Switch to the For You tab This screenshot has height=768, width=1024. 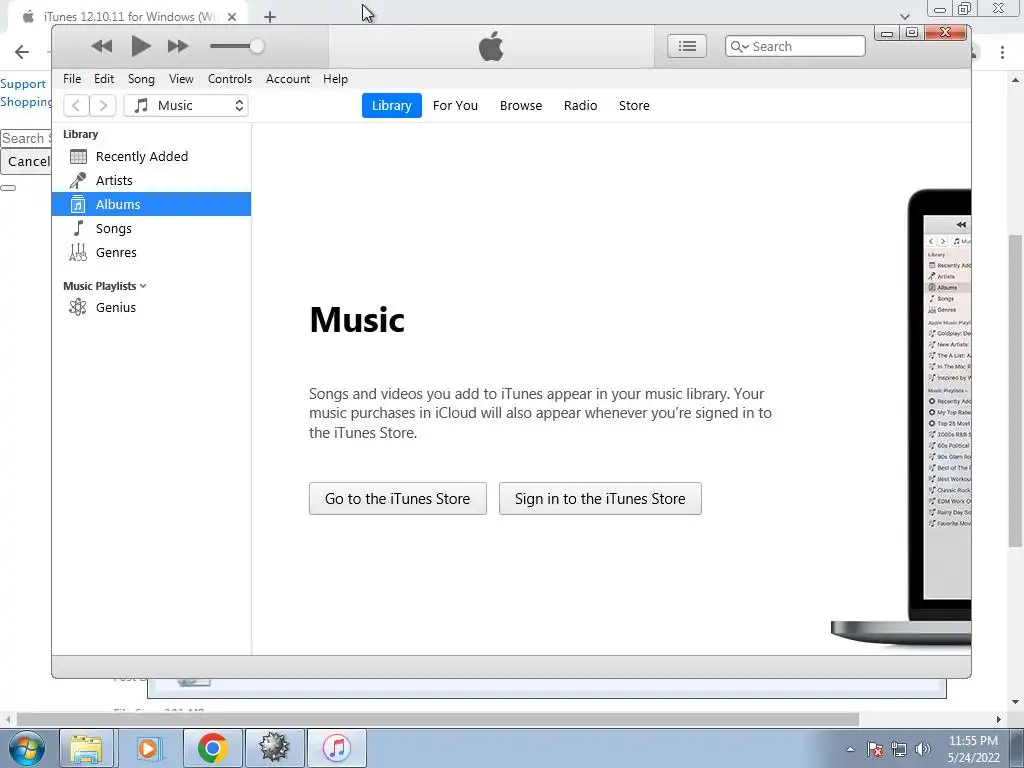click(x=455, y=106)
